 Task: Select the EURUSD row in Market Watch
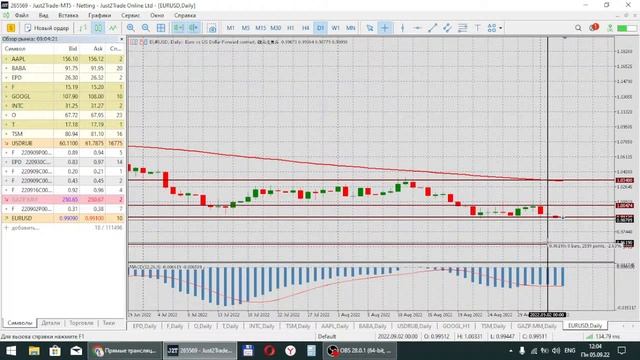point(63,218)
